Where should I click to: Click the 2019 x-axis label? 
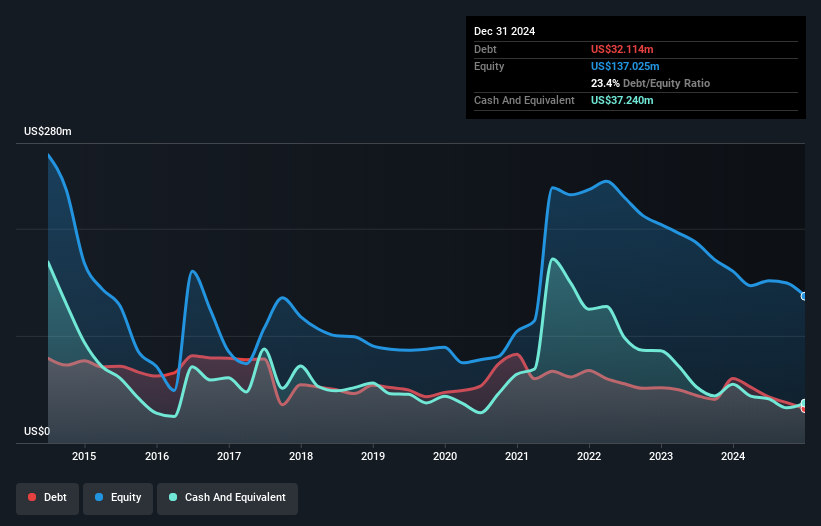(373, 456)
